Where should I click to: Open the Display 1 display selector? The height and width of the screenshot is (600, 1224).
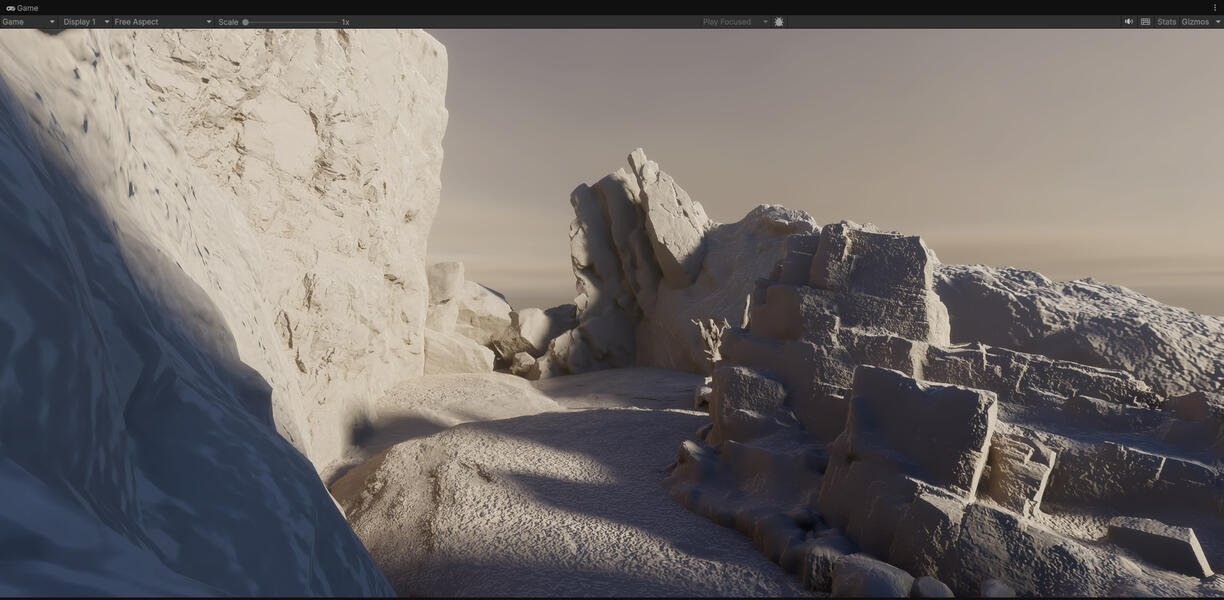click(80, 21)
